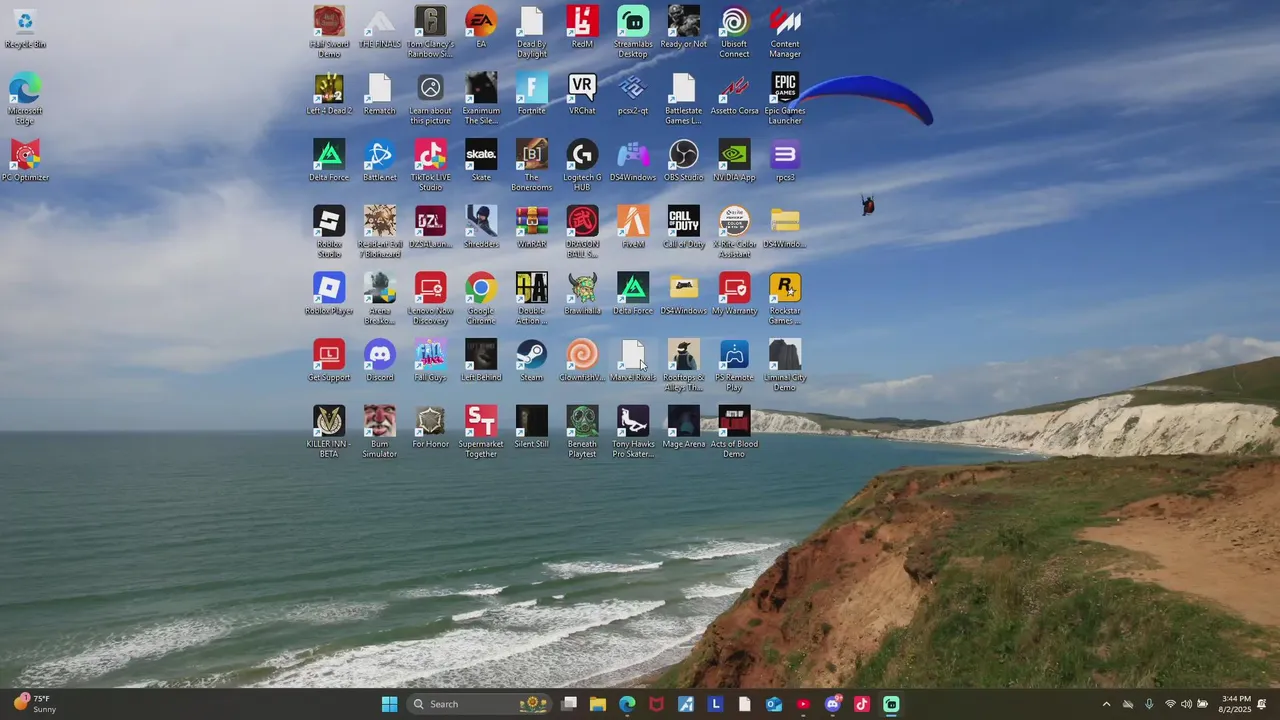Select the Google Chrome desktop icon
This screenshot has width=1280, height=720.
481,299
